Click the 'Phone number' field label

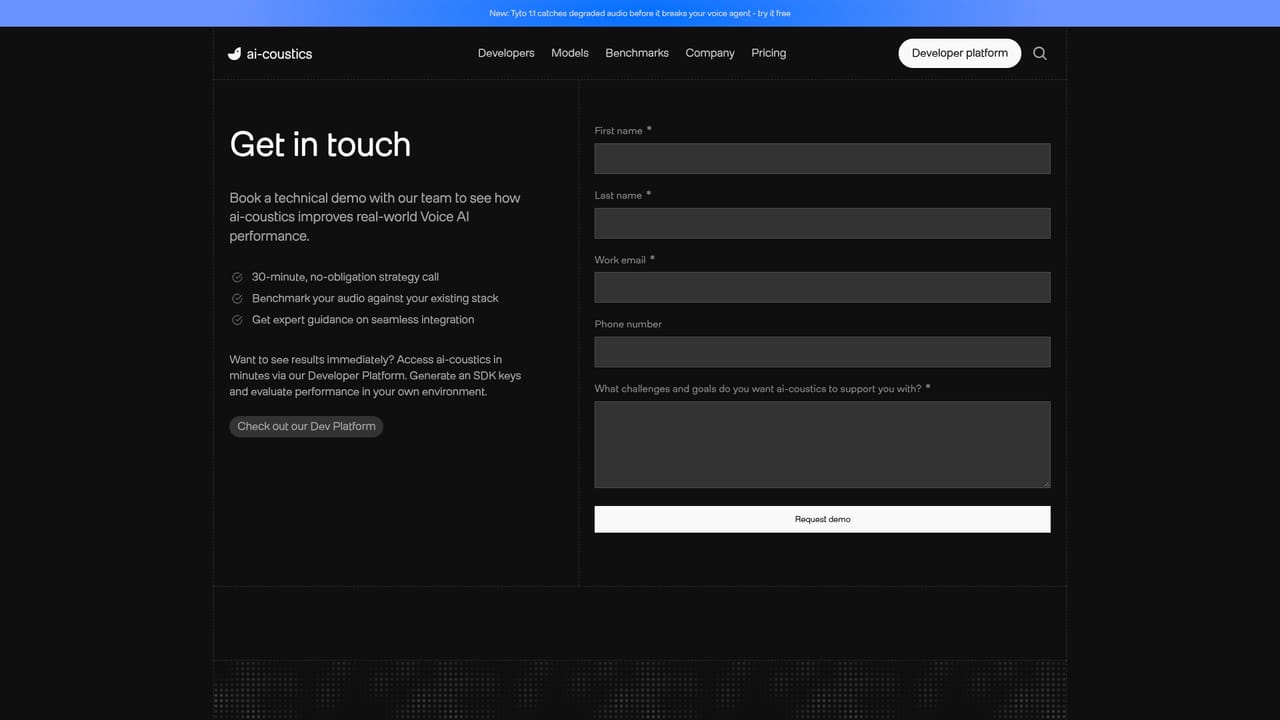point(628,324)
